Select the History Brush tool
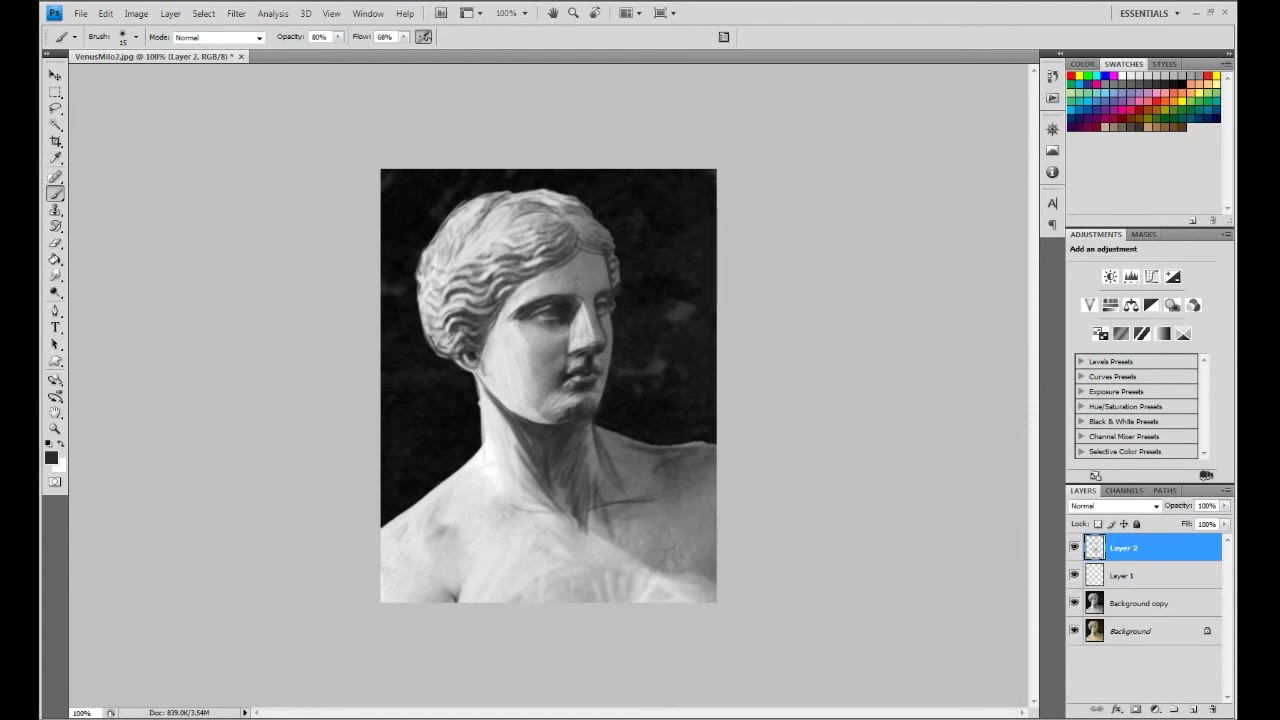The height and width of the screenshot is (720, 1280). coord(55,227)
